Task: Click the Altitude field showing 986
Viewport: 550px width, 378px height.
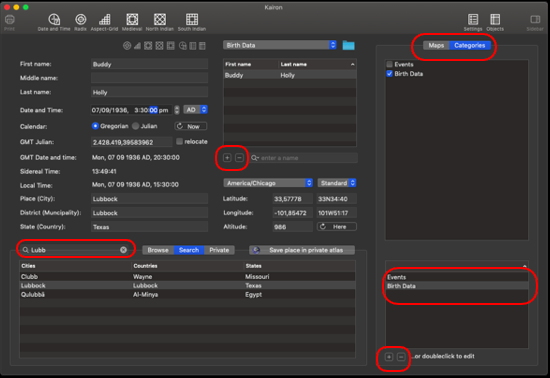Action: click(x=292, y=227)
